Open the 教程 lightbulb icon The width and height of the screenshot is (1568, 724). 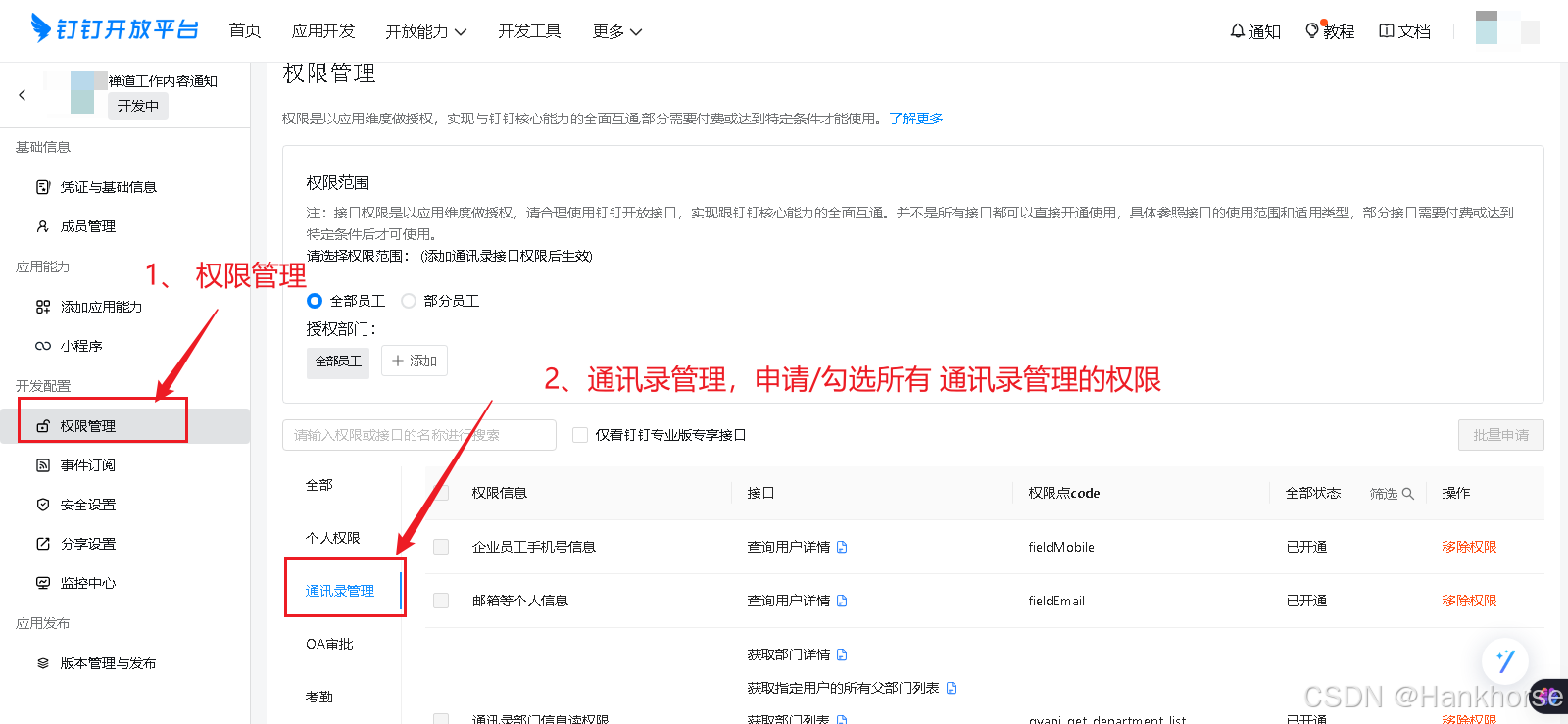pyautogui.click(x=1313, y=31)
